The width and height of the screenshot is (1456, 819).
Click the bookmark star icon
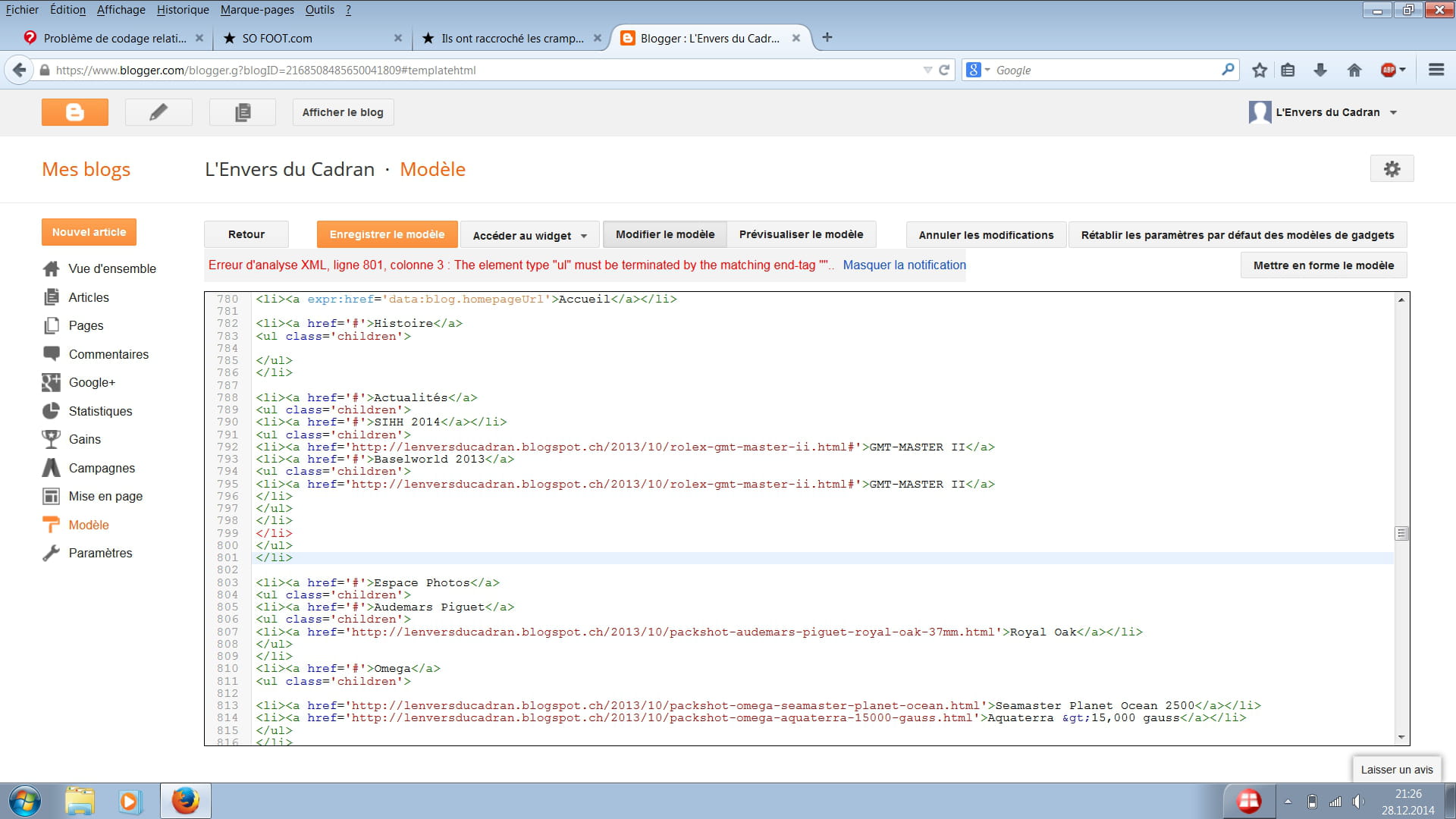pyautogui.click(x=1260, y=70)
